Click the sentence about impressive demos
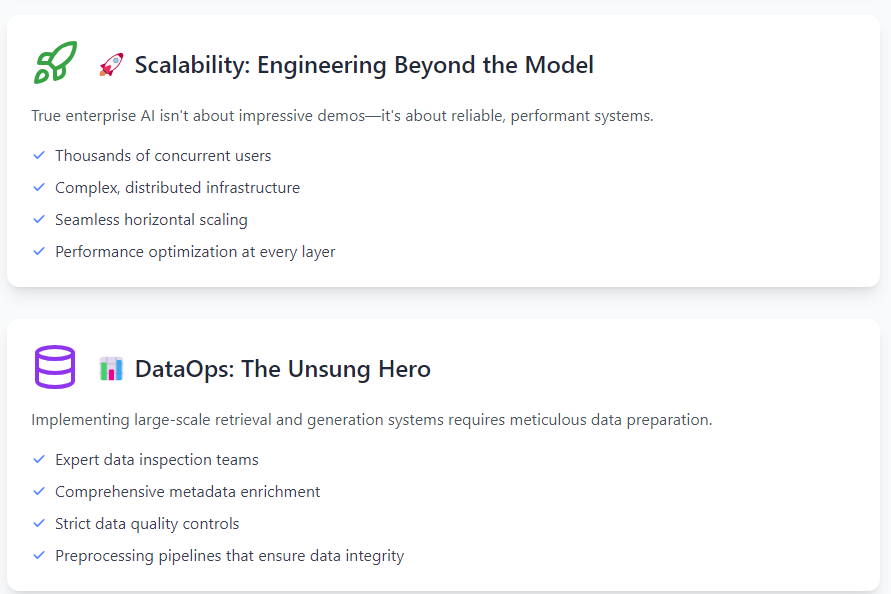This screenshot has width=891, height=594. coord(343,115)
